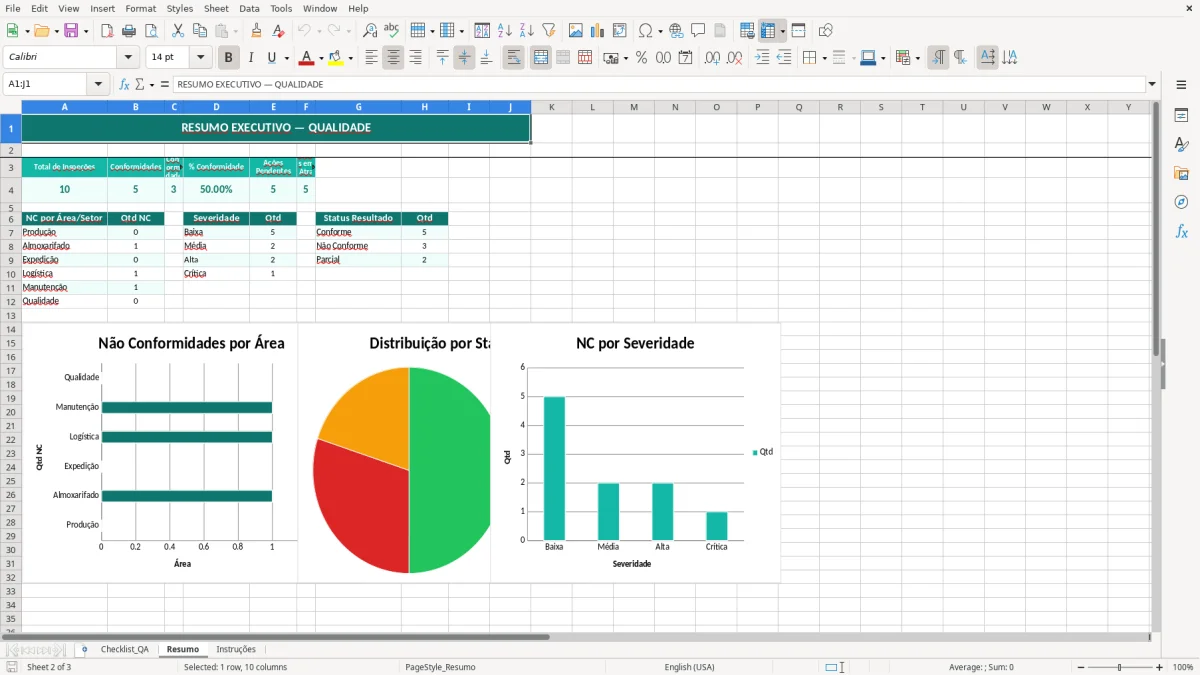The image size is (1200, 675).
Task: Toggle Align Right
Action: click(x=415, y=58)
